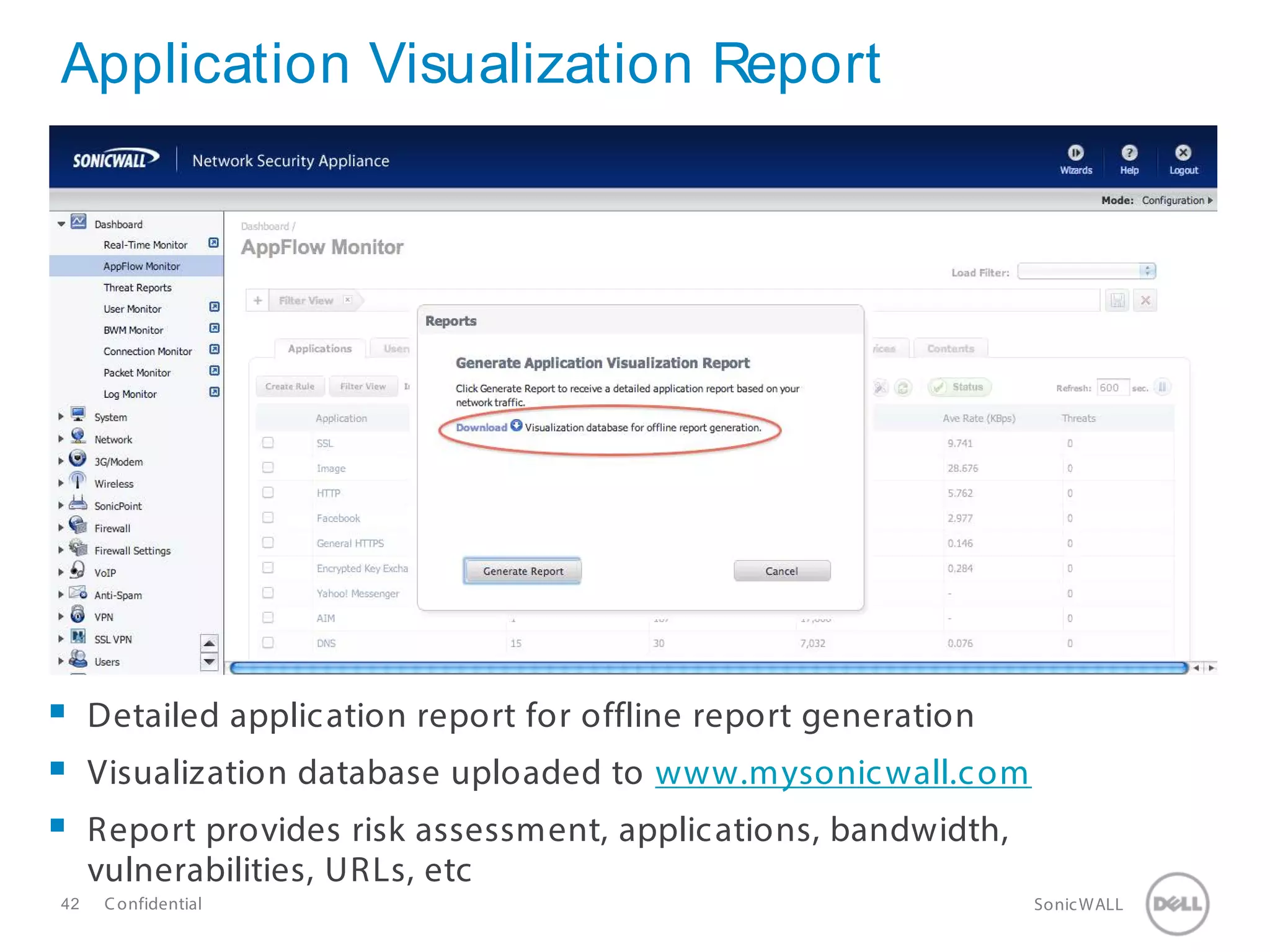Open the www.mysonicwall.com link
This screenshot has width=1270, height=952.
[x=843, y=772]
